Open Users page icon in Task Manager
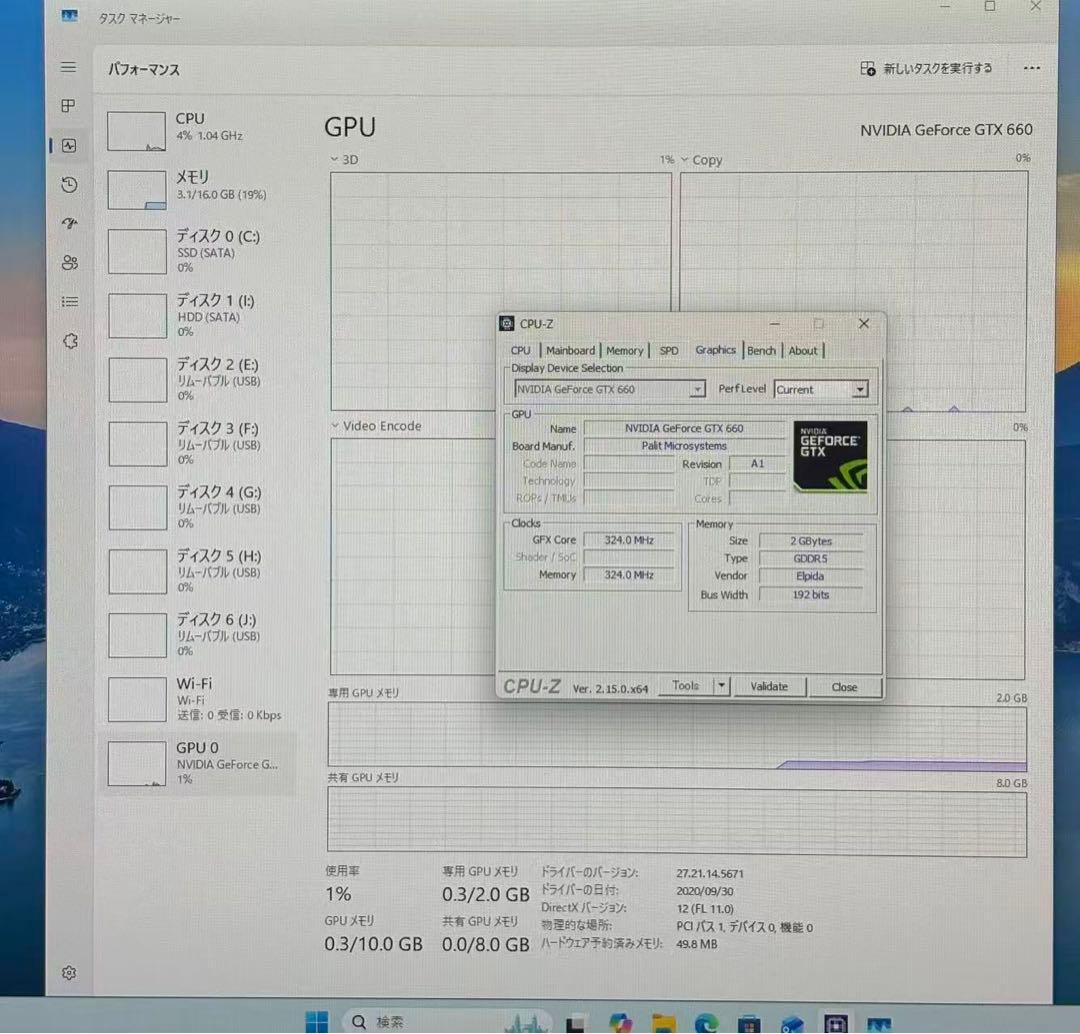Screen dimensions: 1080x1034 [x=70, y=262]
